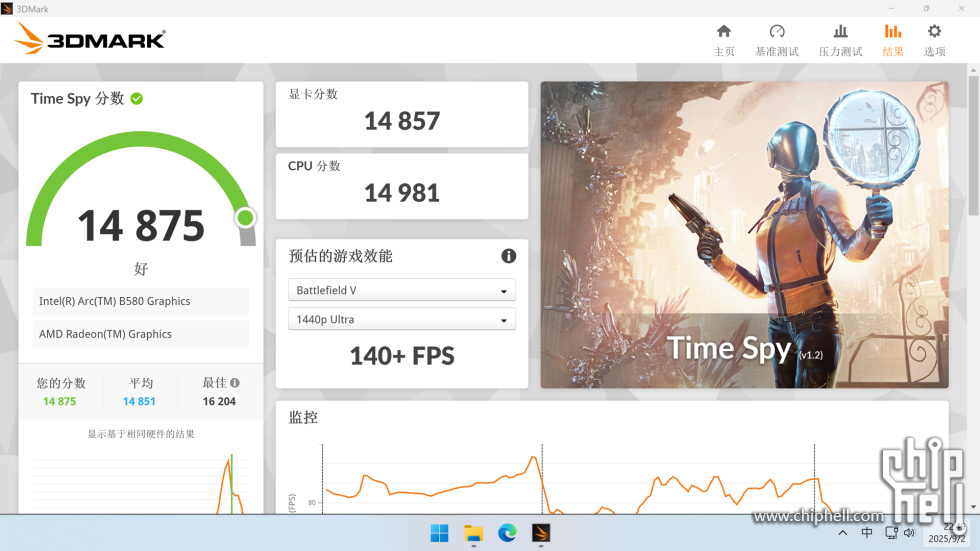
Task: Click the score distribution chart
Action: tap(141, 483)
